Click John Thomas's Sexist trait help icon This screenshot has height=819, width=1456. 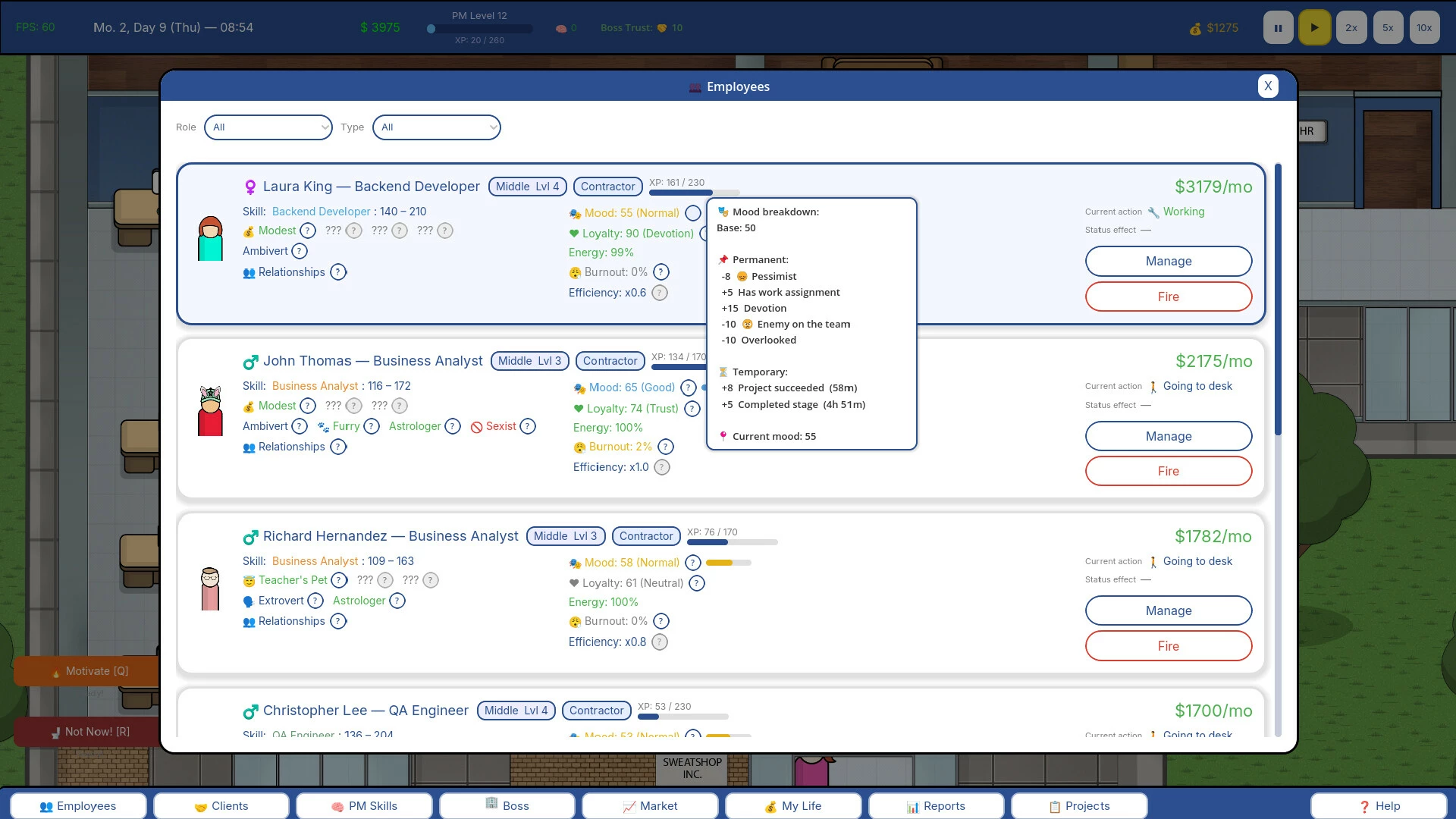tap(528, 426)
